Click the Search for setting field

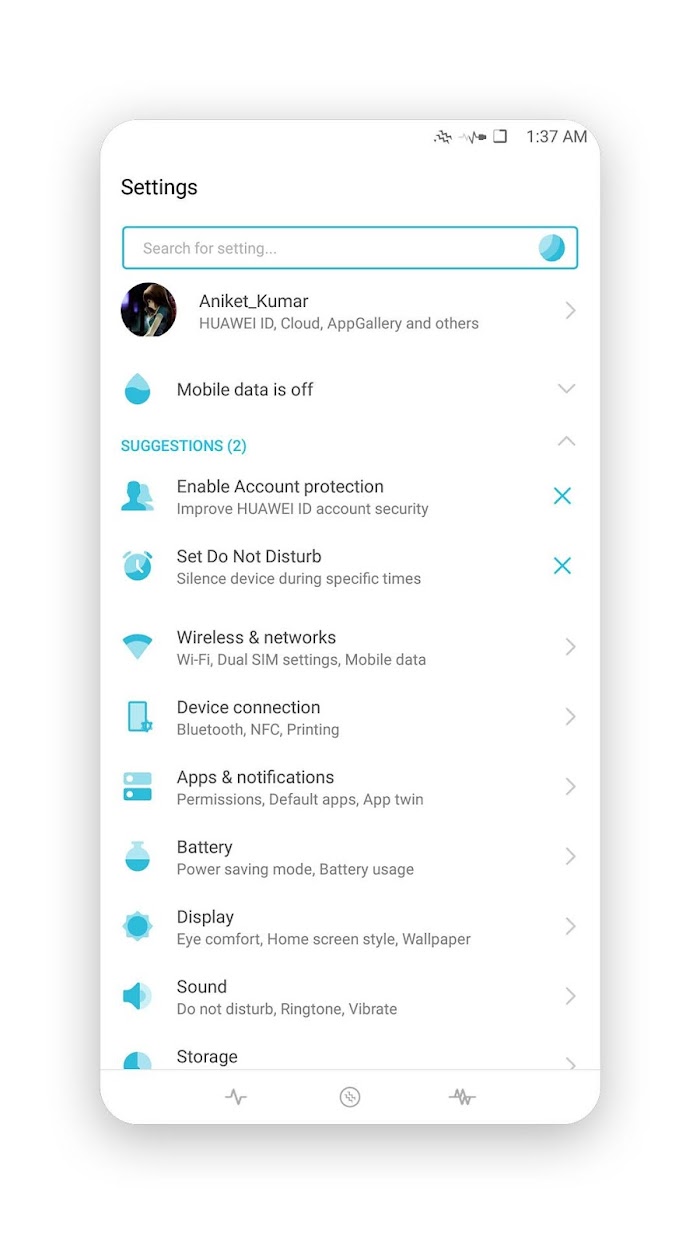click(x=350, y=248)
